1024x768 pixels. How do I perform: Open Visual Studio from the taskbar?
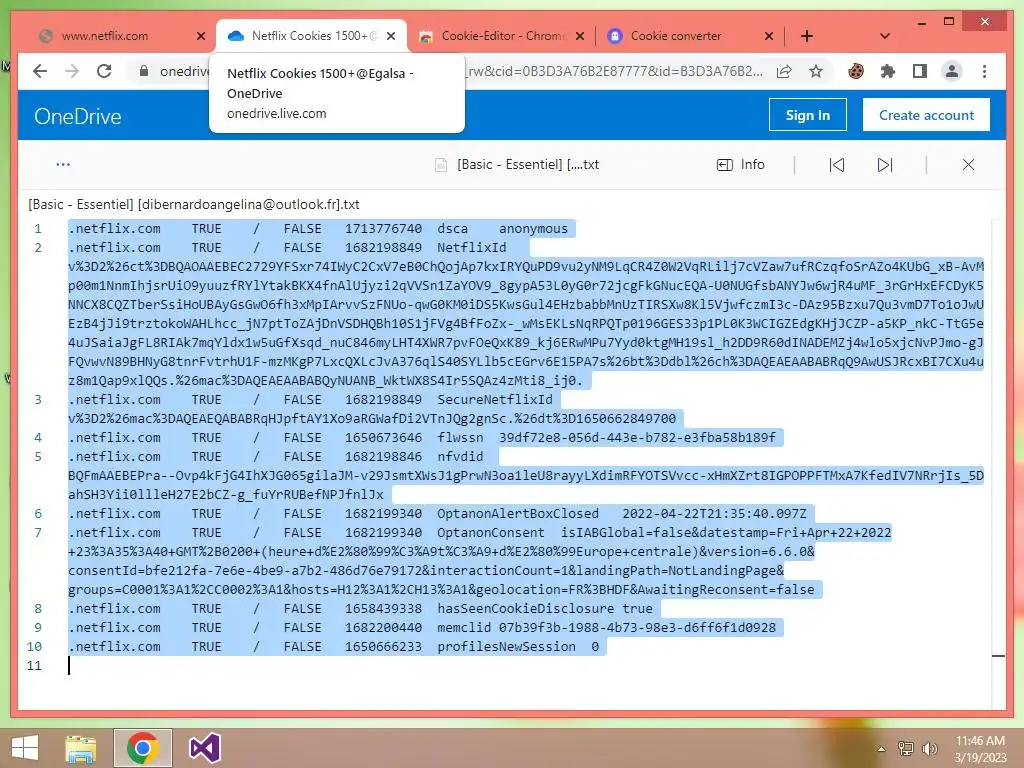click(x=204, y=748)
